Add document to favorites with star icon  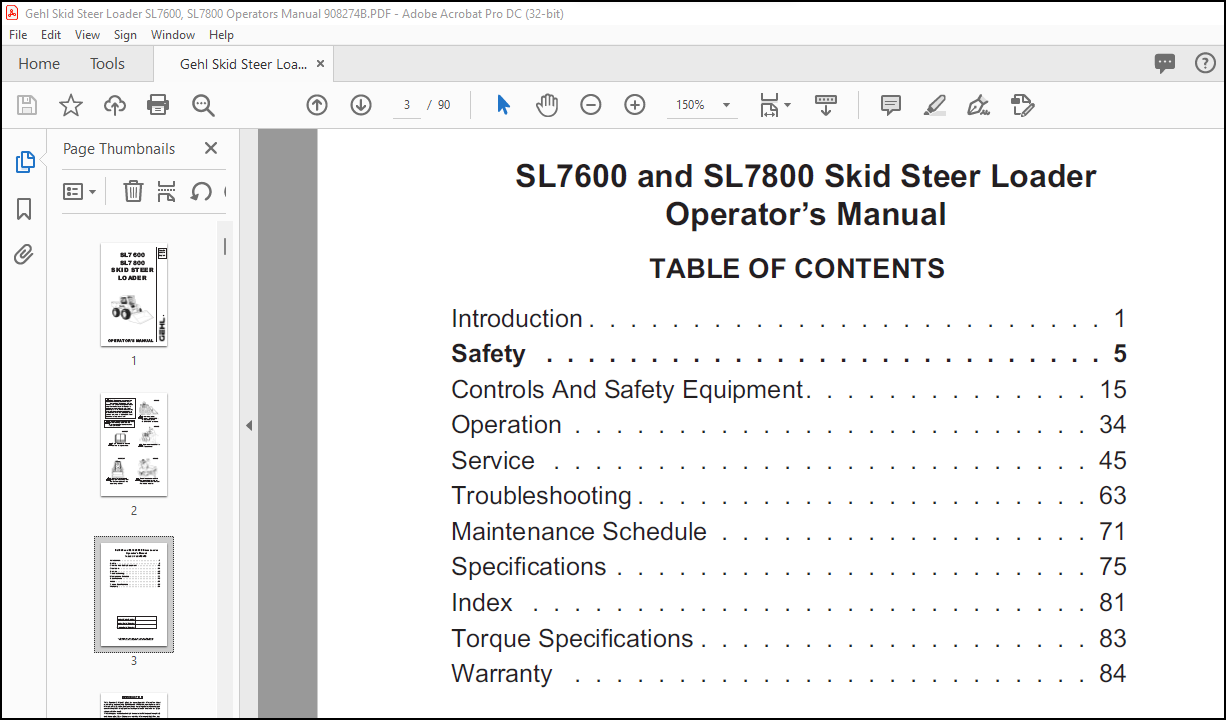(x=71, y=105)
